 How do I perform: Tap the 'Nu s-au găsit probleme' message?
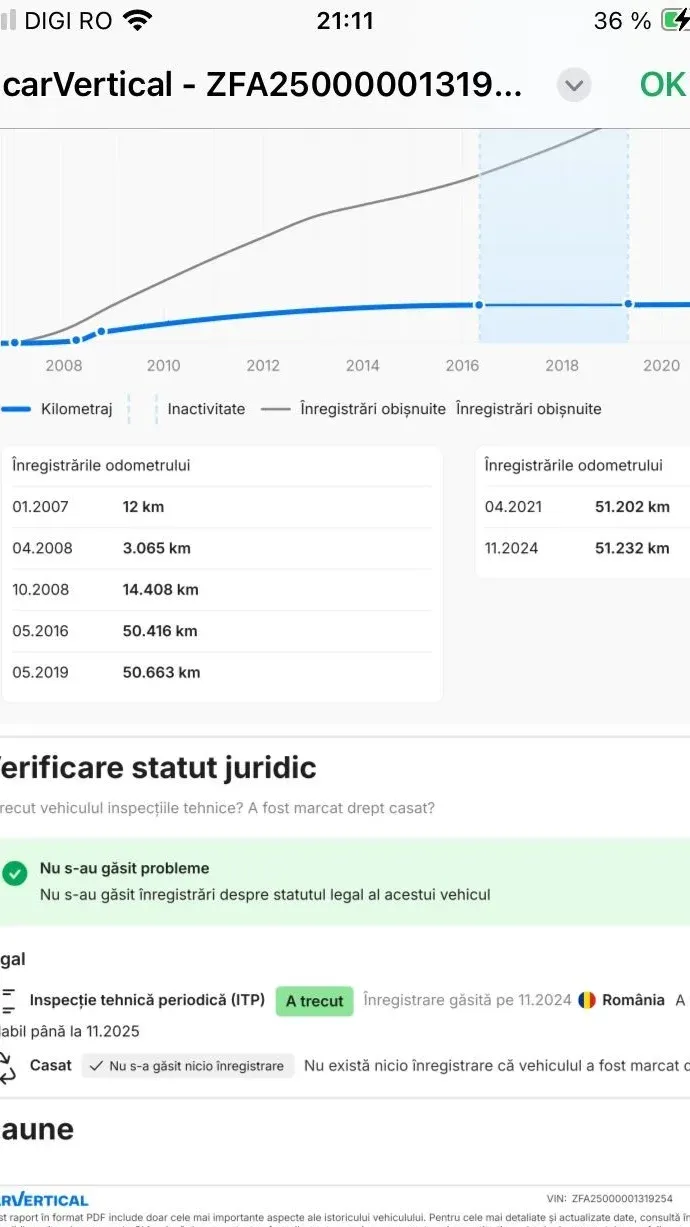[x=125, y=868]
